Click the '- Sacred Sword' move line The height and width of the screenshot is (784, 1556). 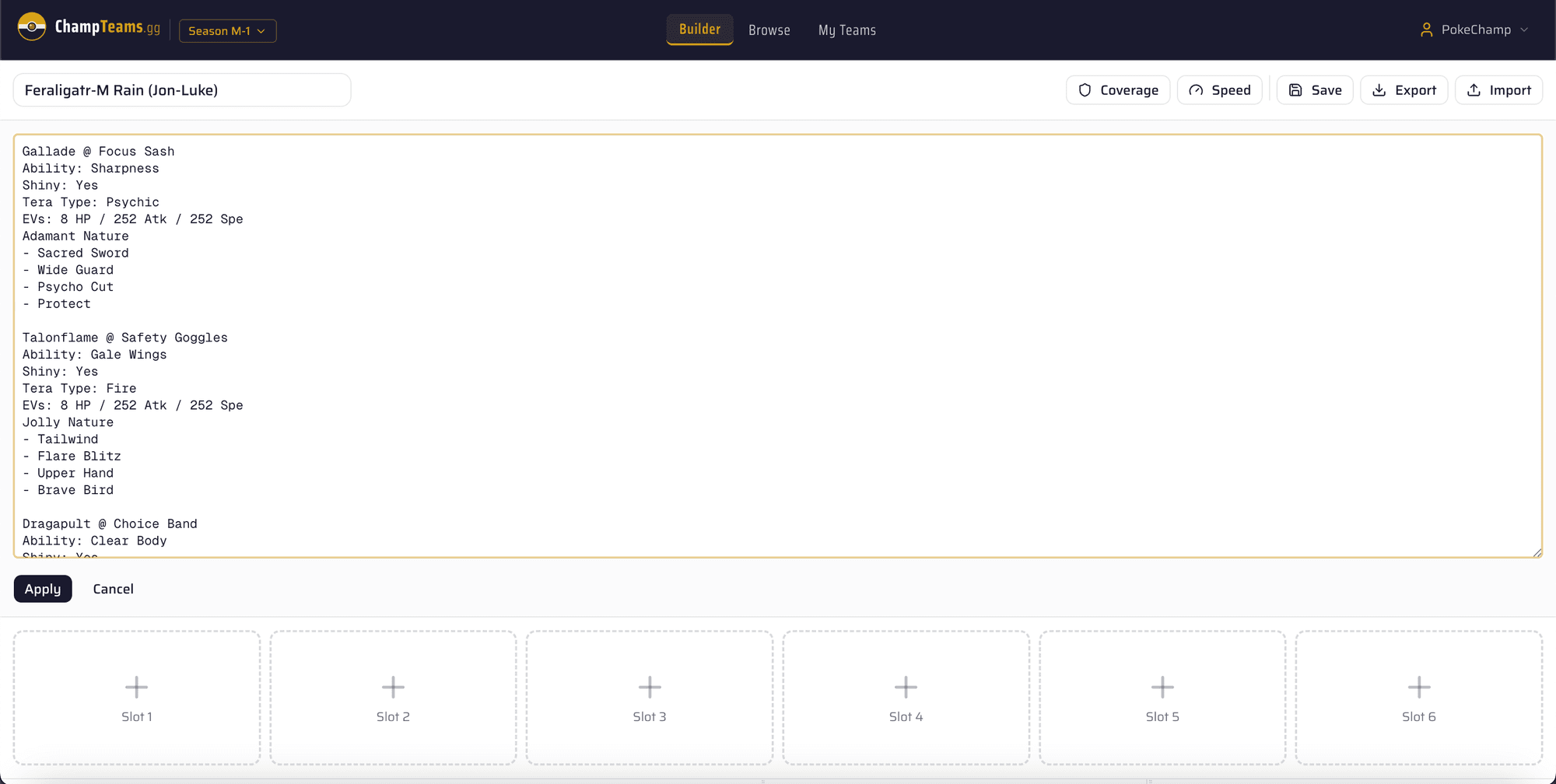[75, 253]
